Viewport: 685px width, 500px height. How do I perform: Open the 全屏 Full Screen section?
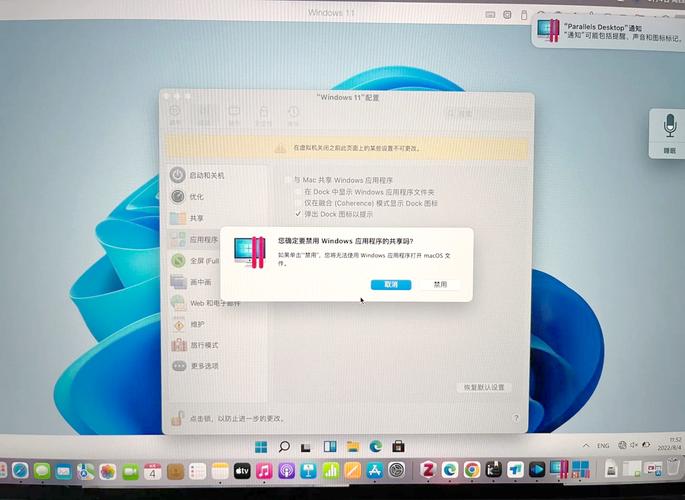pyautogui.click(x=195, y=261)
